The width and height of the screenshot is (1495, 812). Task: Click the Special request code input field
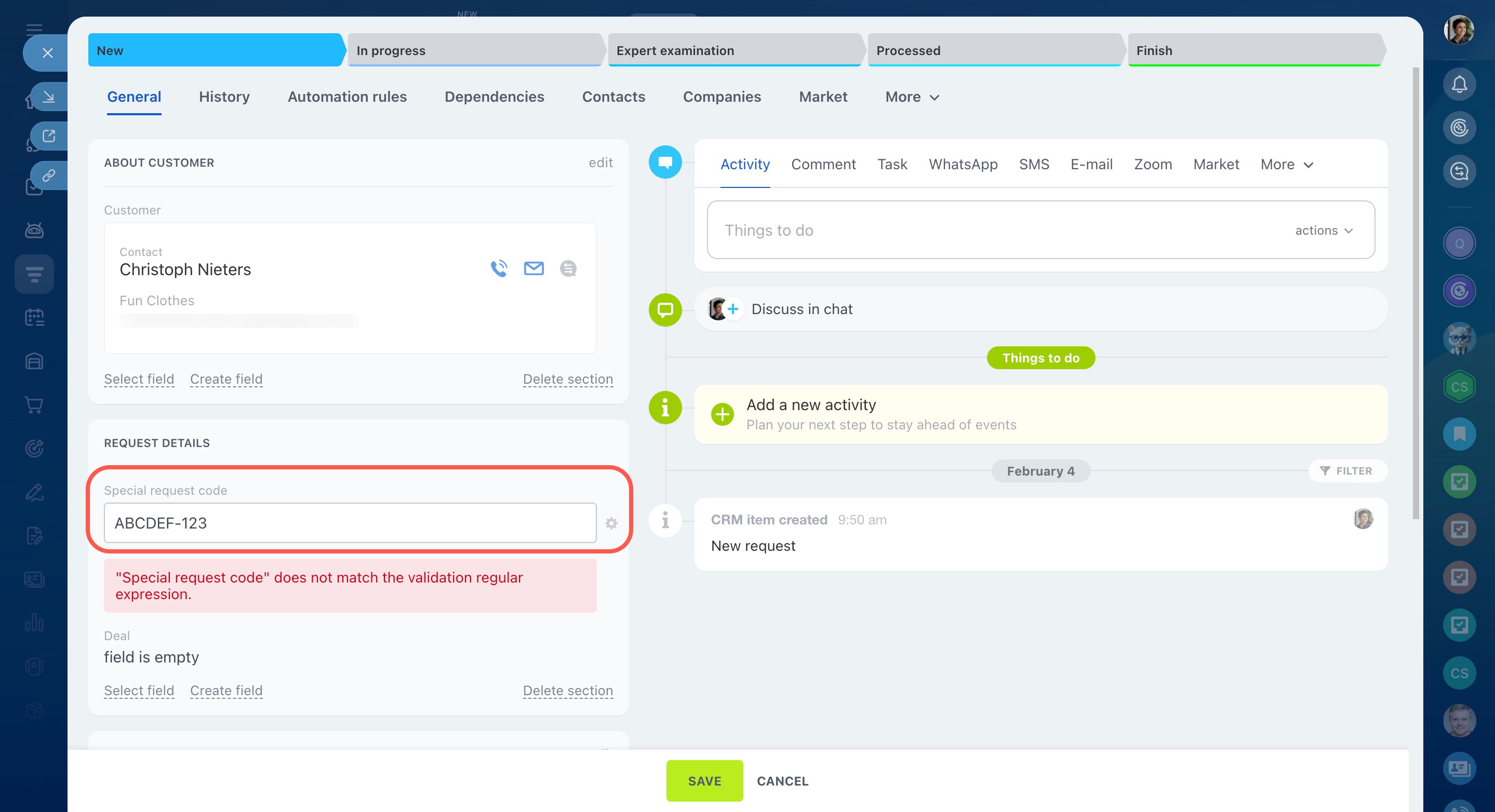tap(350, 523)
